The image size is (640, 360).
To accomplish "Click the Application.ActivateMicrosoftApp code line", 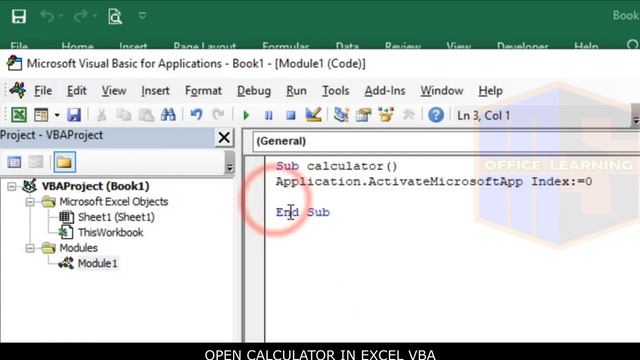I will (434, 182).
